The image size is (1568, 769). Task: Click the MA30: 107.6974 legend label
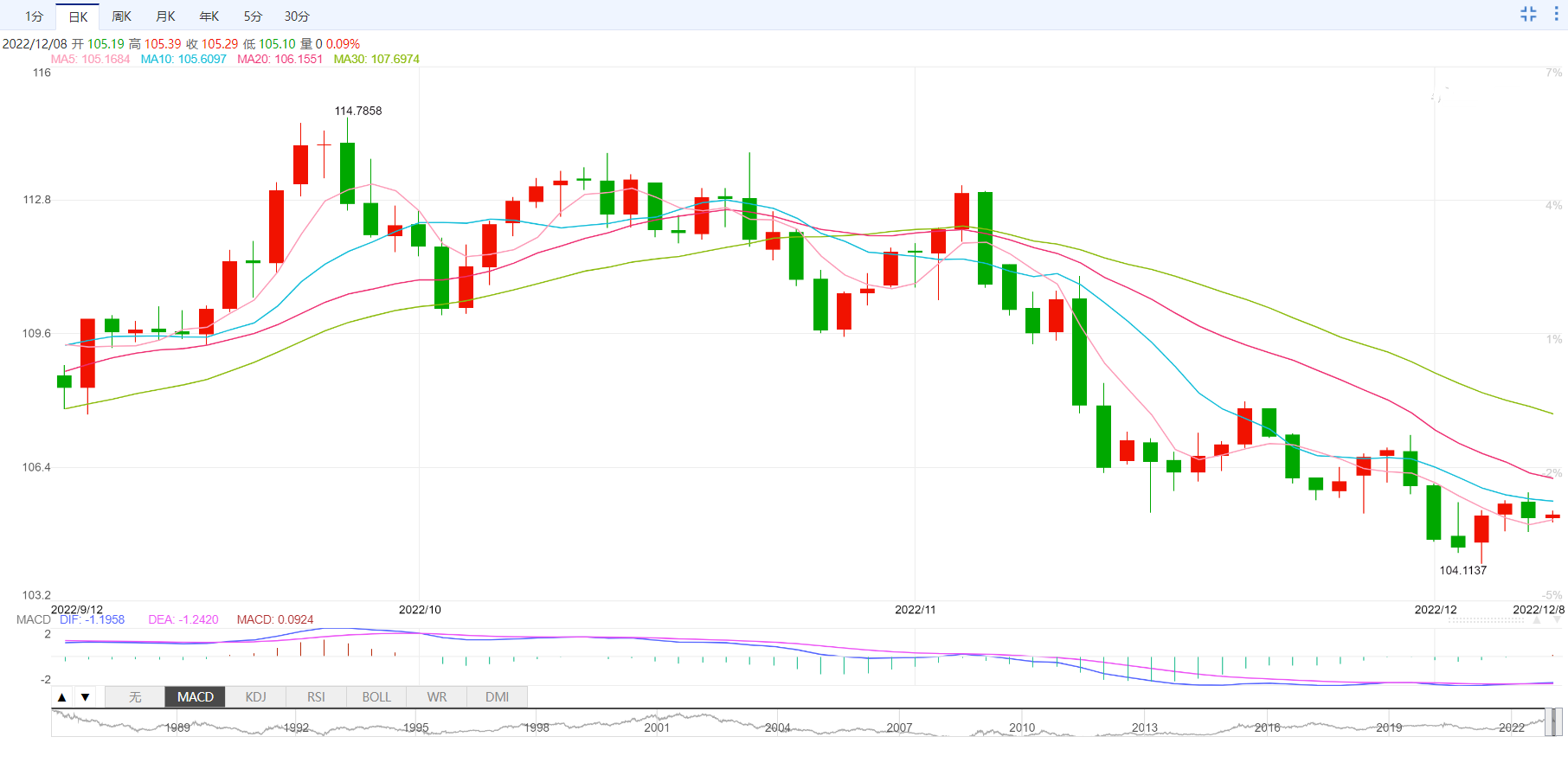pyautogui.click(x=376, y=59)
